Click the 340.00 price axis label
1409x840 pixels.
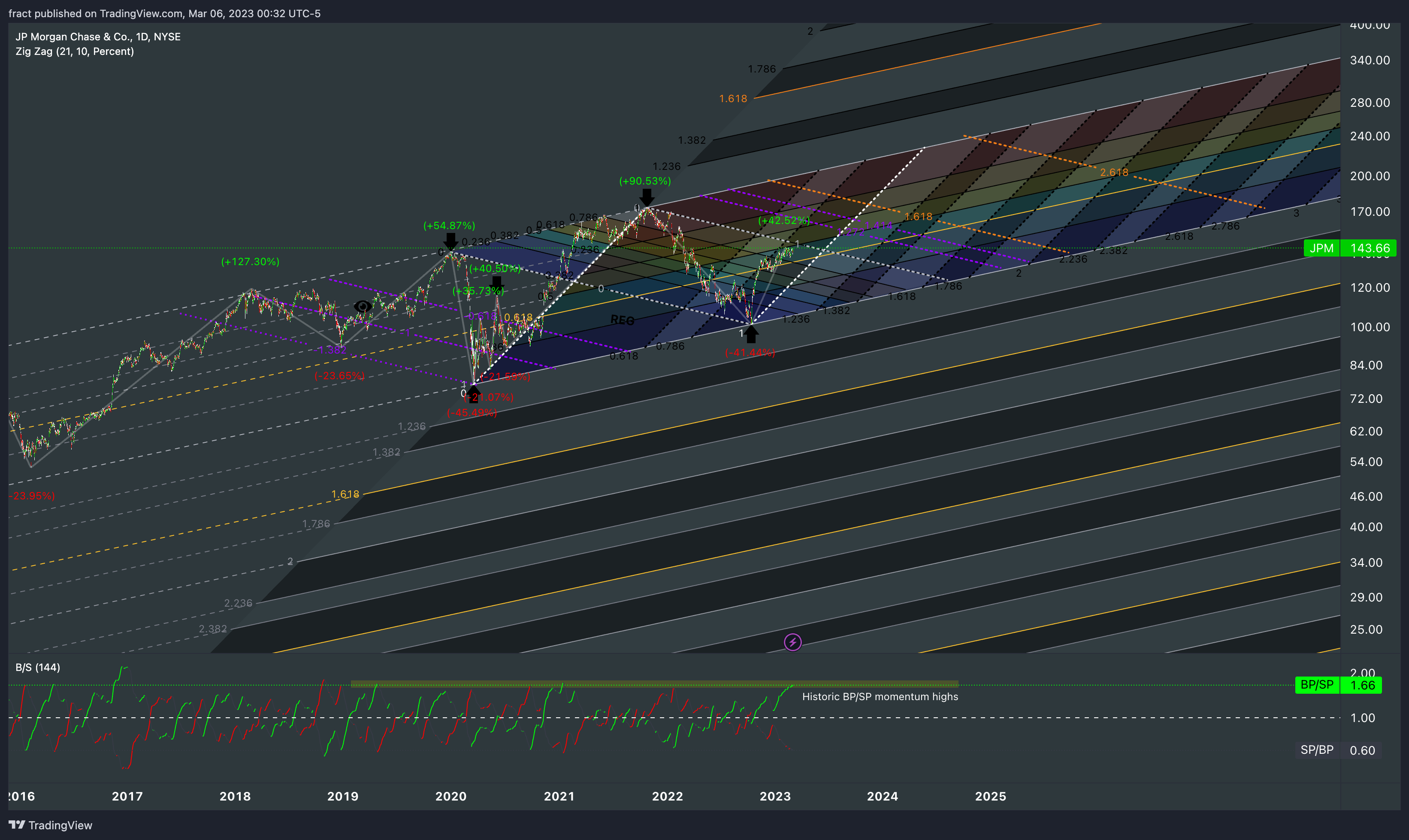1370,60
